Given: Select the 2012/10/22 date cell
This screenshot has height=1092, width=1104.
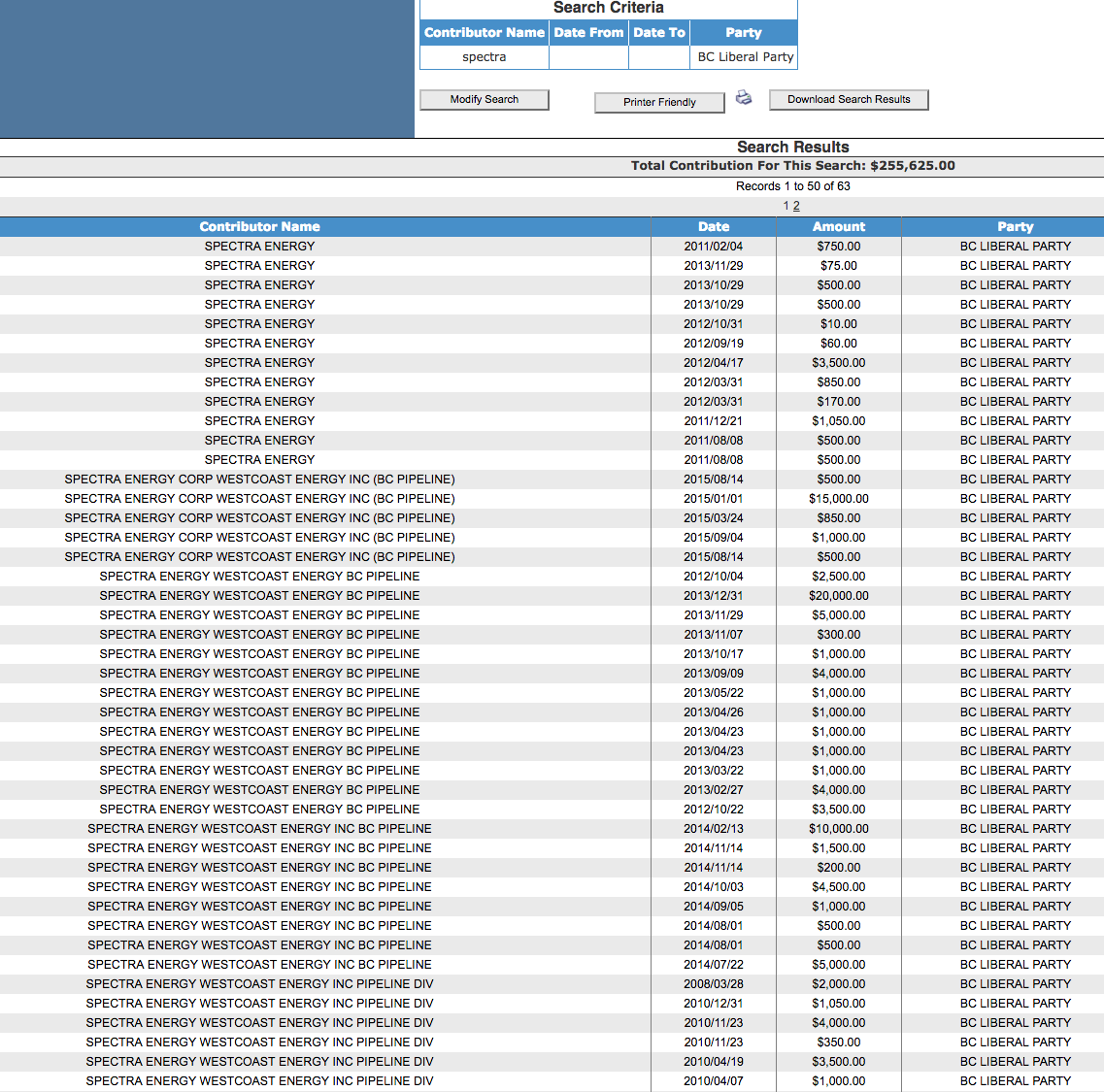Looking at the screenshot, I should 714,809.
